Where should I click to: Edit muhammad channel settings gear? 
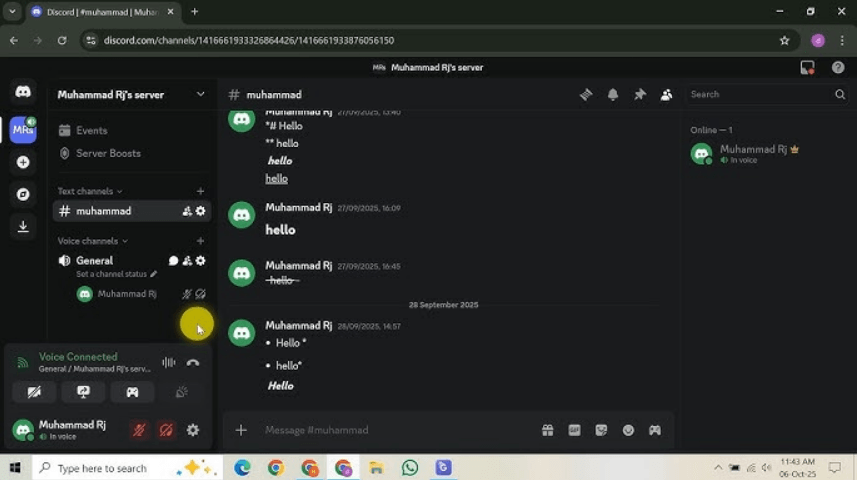click(x=201, y=211)
